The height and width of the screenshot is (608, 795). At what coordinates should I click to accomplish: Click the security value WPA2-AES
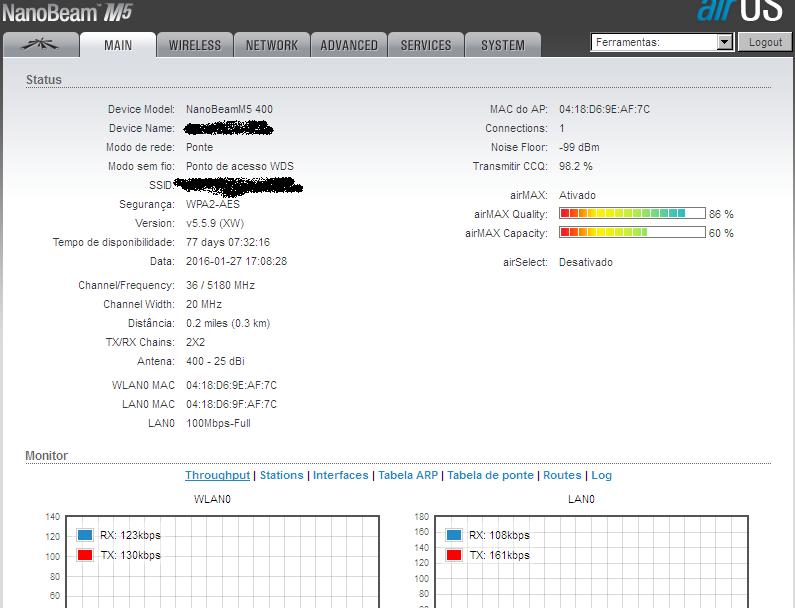212,204
